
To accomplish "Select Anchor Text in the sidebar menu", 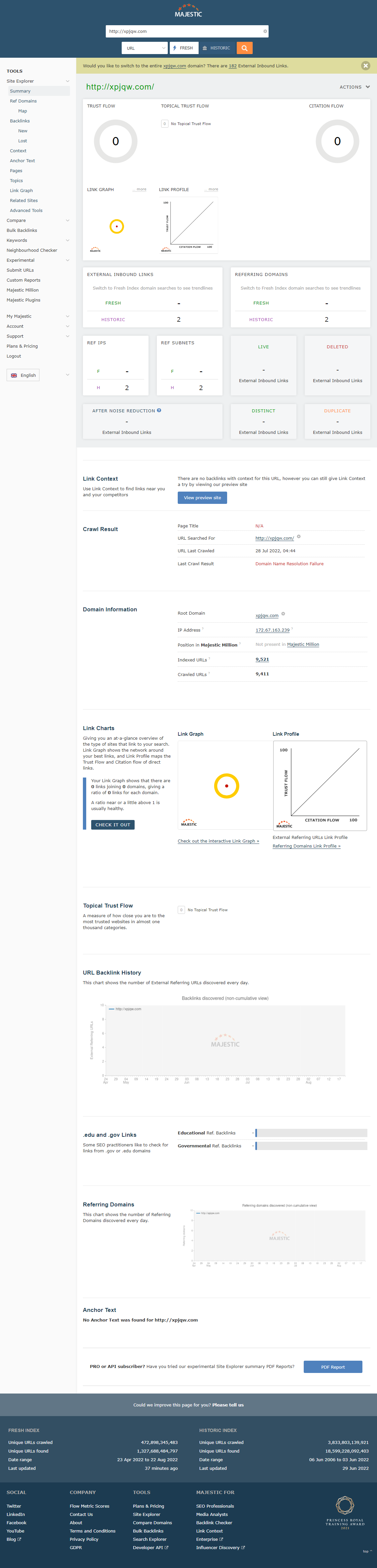I will (x=23, y=161).
